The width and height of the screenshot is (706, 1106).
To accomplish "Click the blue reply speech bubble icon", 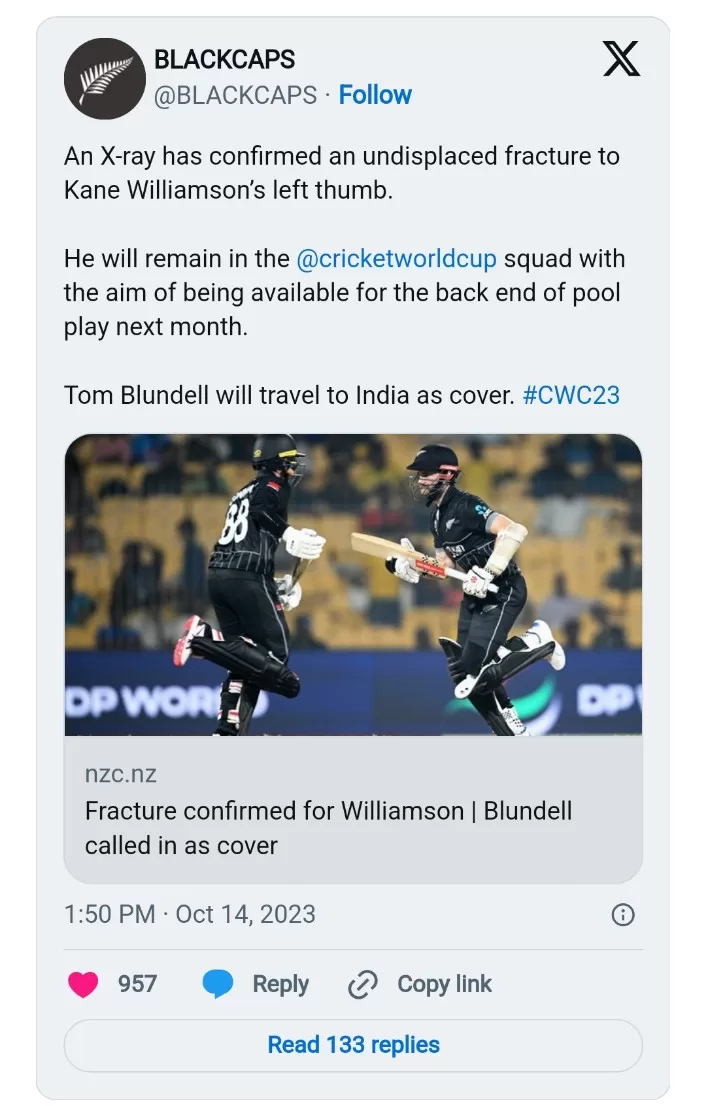I will point(218,984).
